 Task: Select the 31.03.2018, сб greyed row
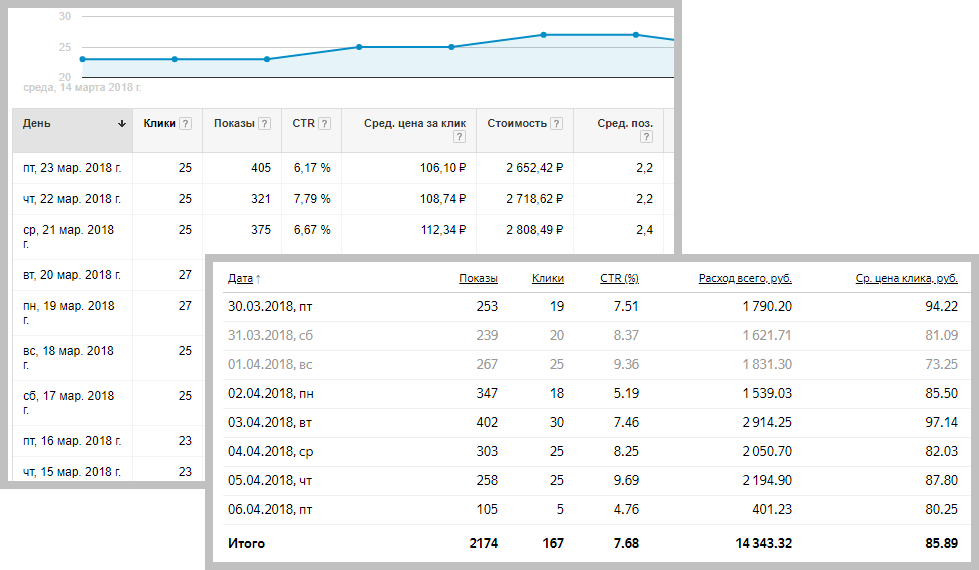point(270,336)
